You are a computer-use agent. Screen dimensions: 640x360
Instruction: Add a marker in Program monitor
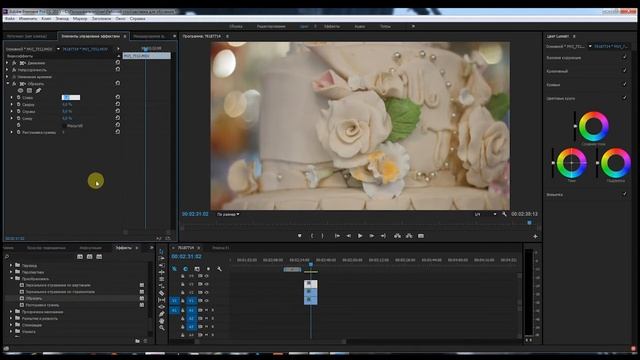pos(299,236)
